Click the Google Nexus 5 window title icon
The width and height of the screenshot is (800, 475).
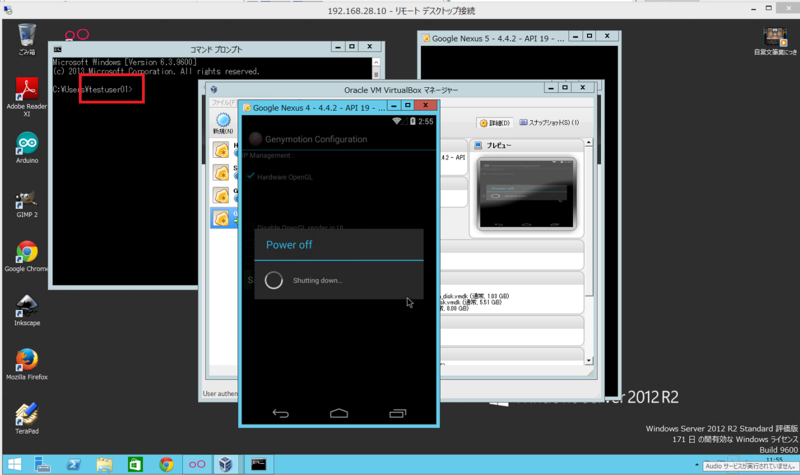(x=426, y=38)
